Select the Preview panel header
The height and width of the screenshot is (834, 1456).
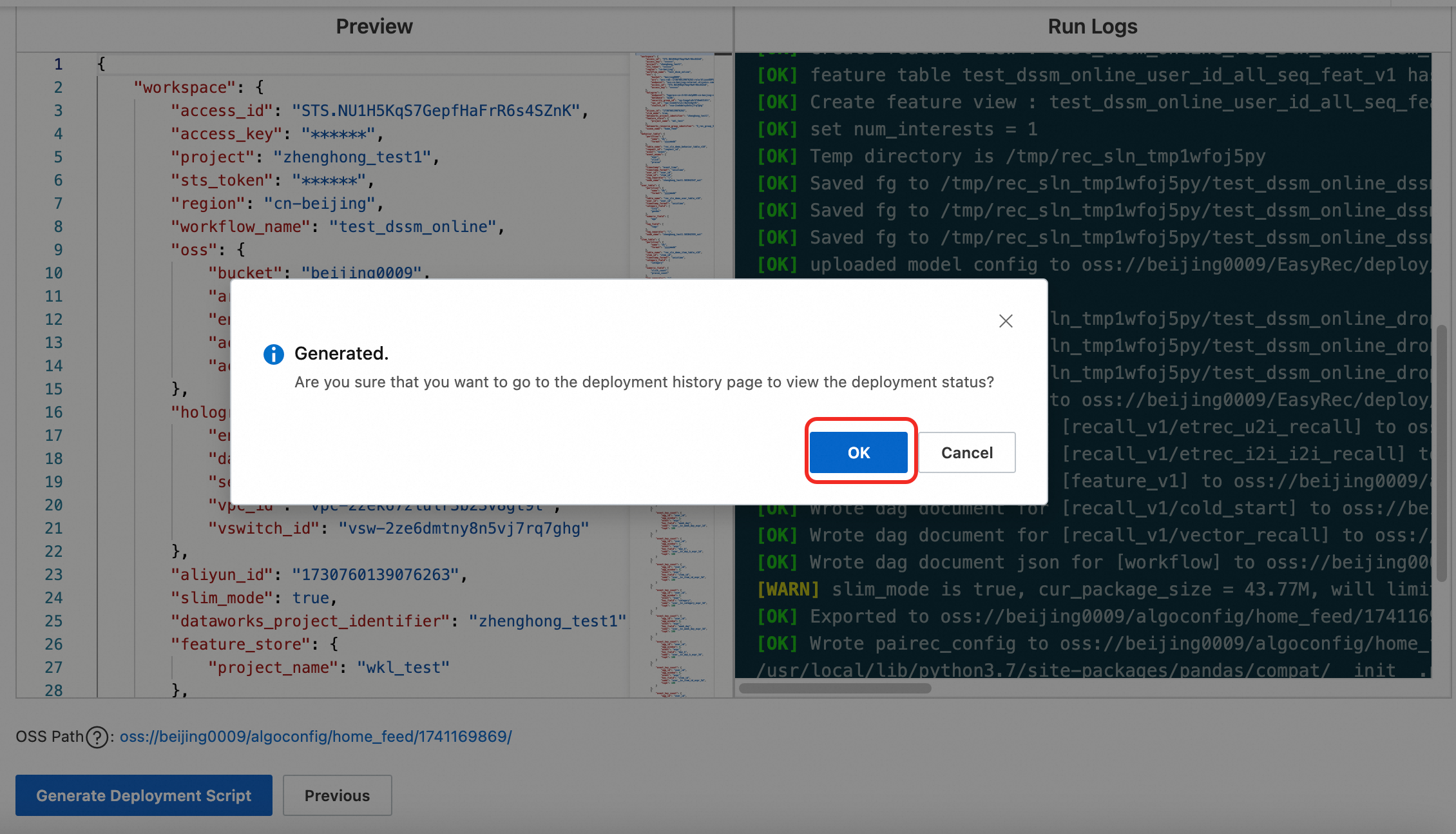pos(374,26)
